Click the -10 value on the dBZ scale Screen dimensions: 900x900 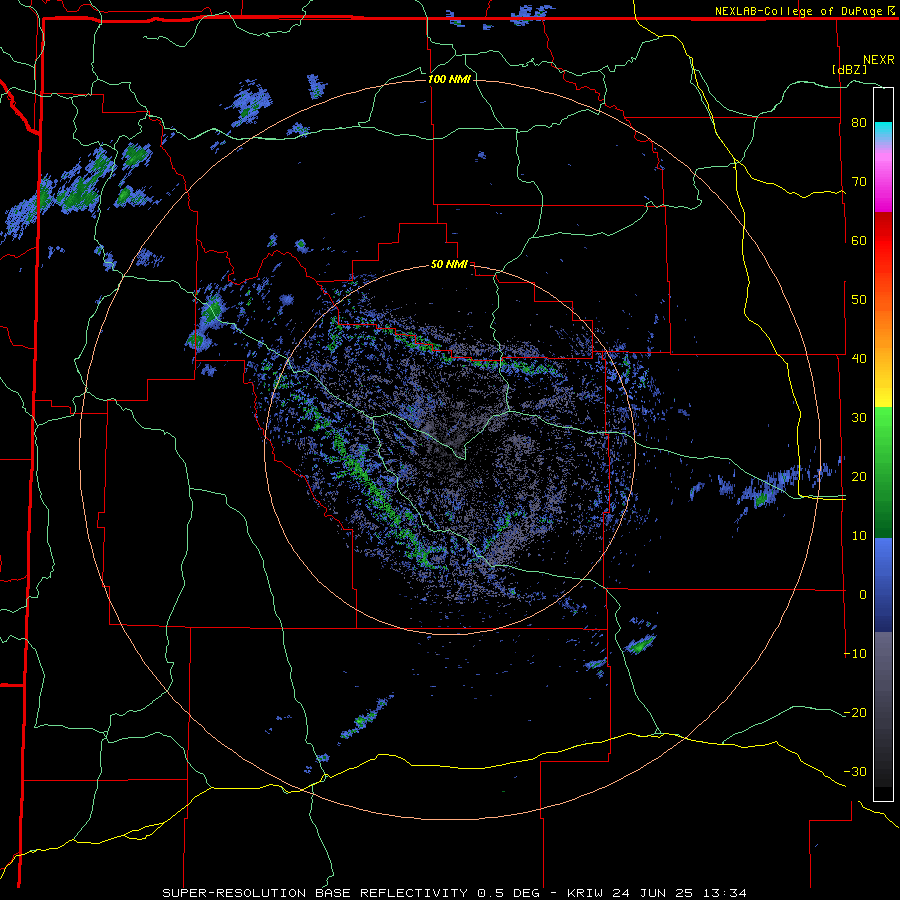pyautogui.click(x=855, y=654)
